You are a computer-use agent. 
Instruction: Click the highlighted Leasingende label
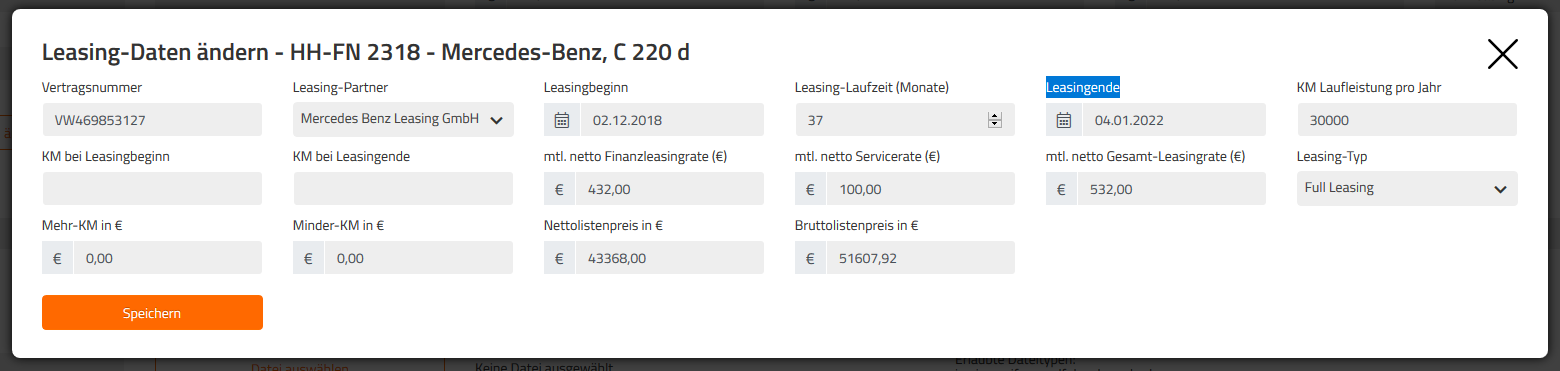[x=1083, y=87]
